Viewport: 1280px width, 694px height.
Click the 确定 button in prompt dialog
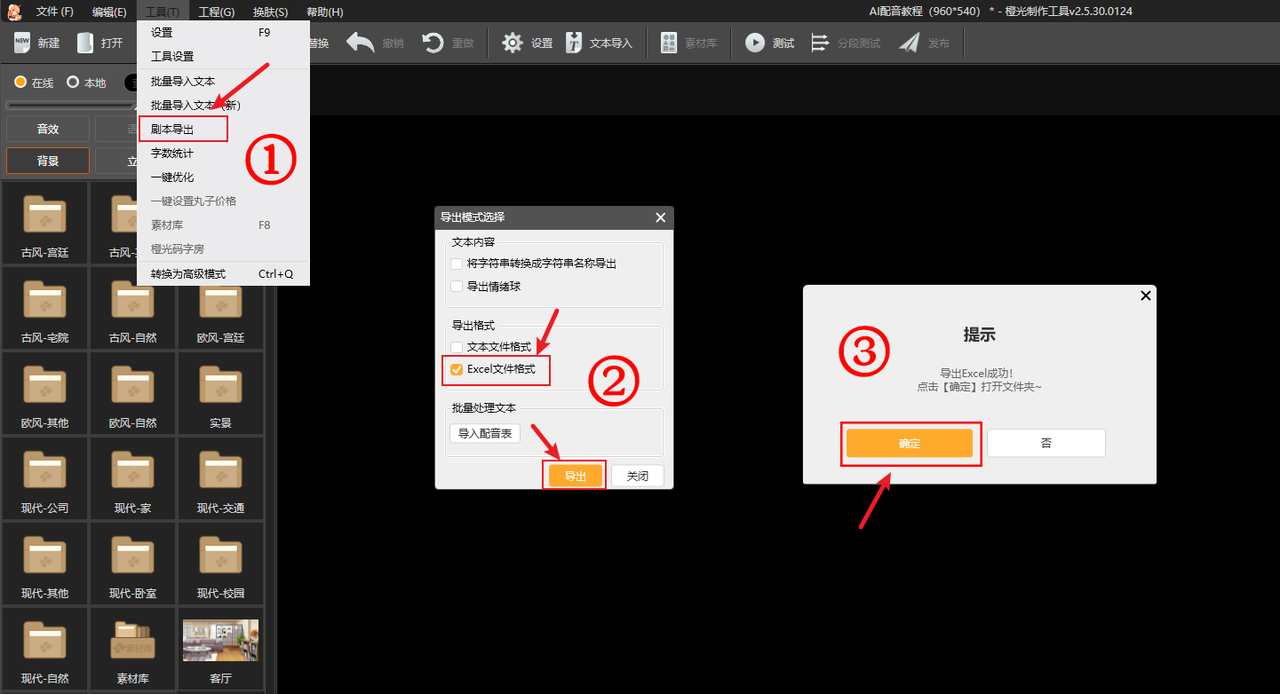tap(909, 443)
